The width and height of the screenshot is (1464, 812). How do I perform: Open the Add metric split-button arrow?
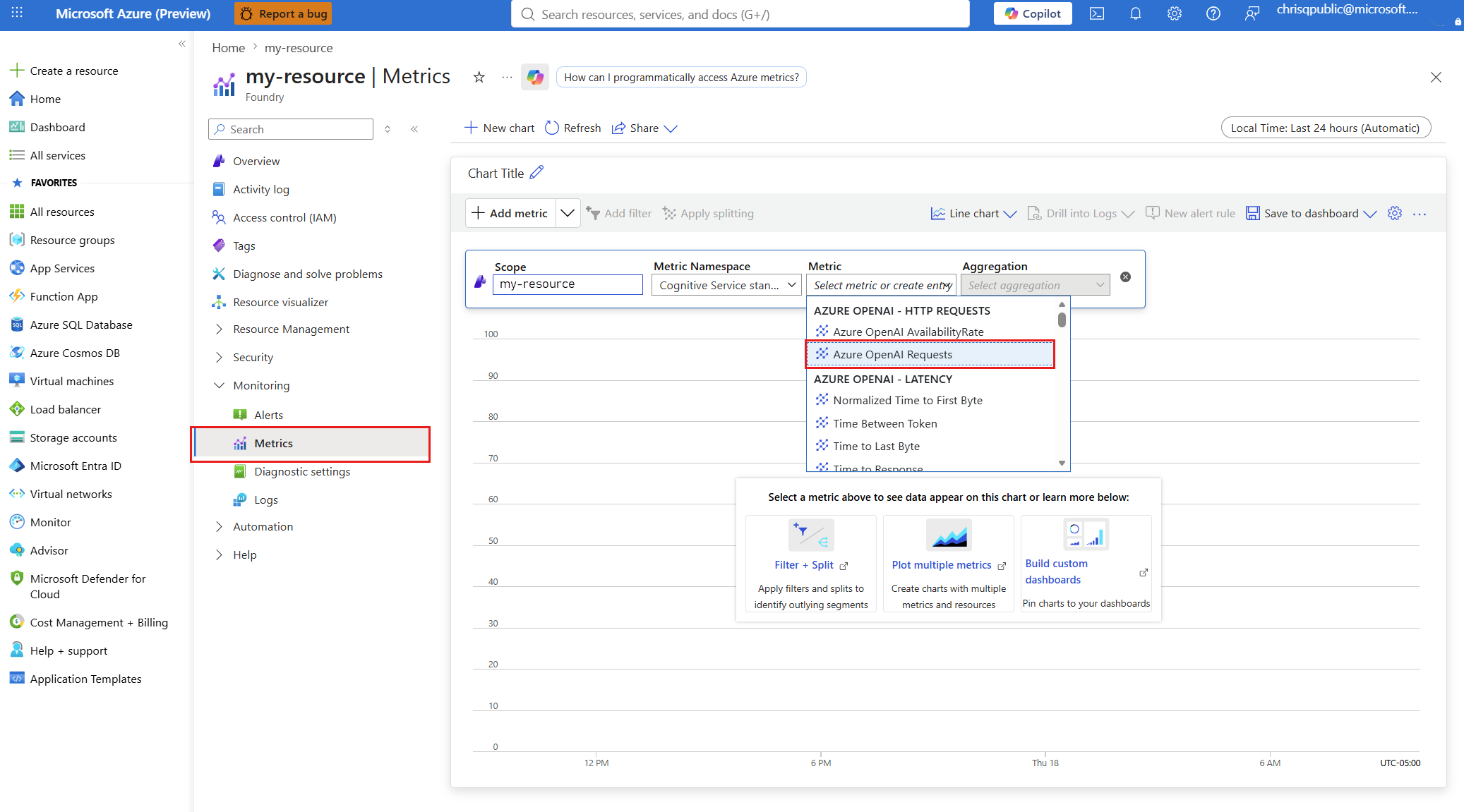click(x=568, y=213)
